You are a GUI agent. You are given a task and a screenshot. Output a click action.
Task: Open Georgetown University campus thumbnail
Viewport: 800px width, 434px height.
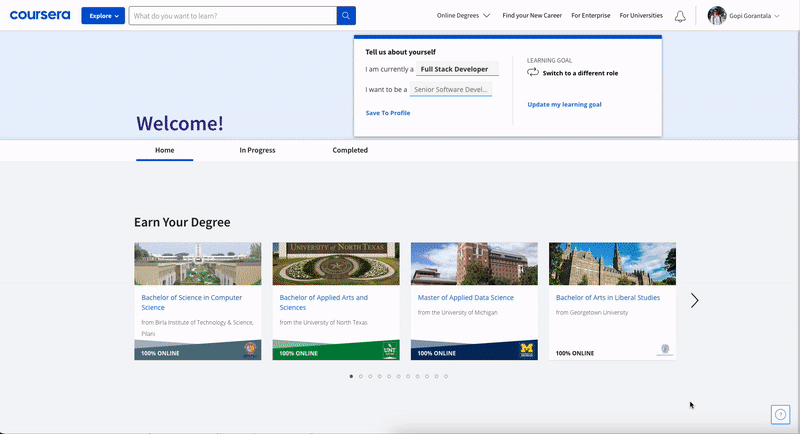[612, 264]
